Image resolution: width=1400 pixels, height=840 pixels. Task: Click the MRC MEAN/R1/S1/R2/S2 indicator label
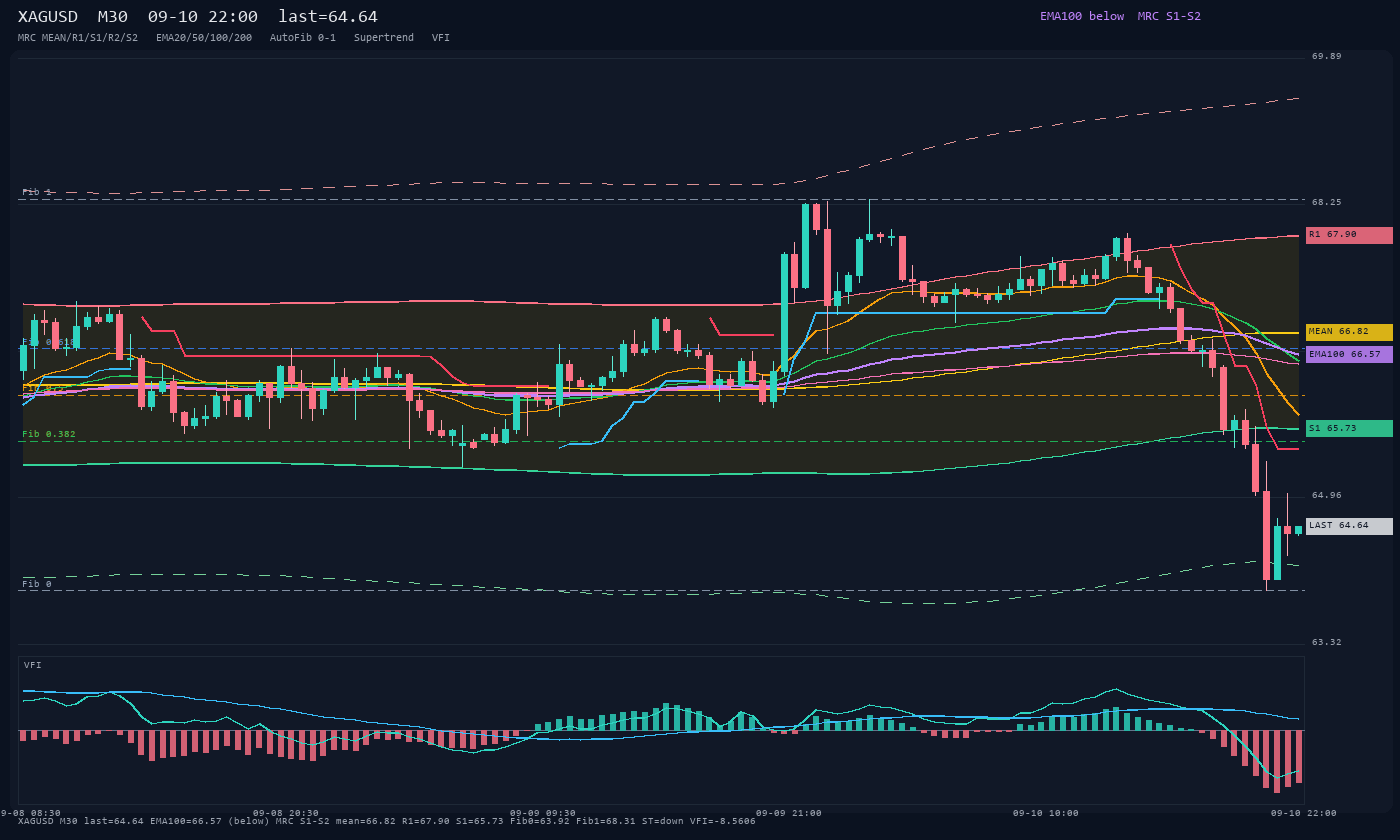(x=78, y=37)
